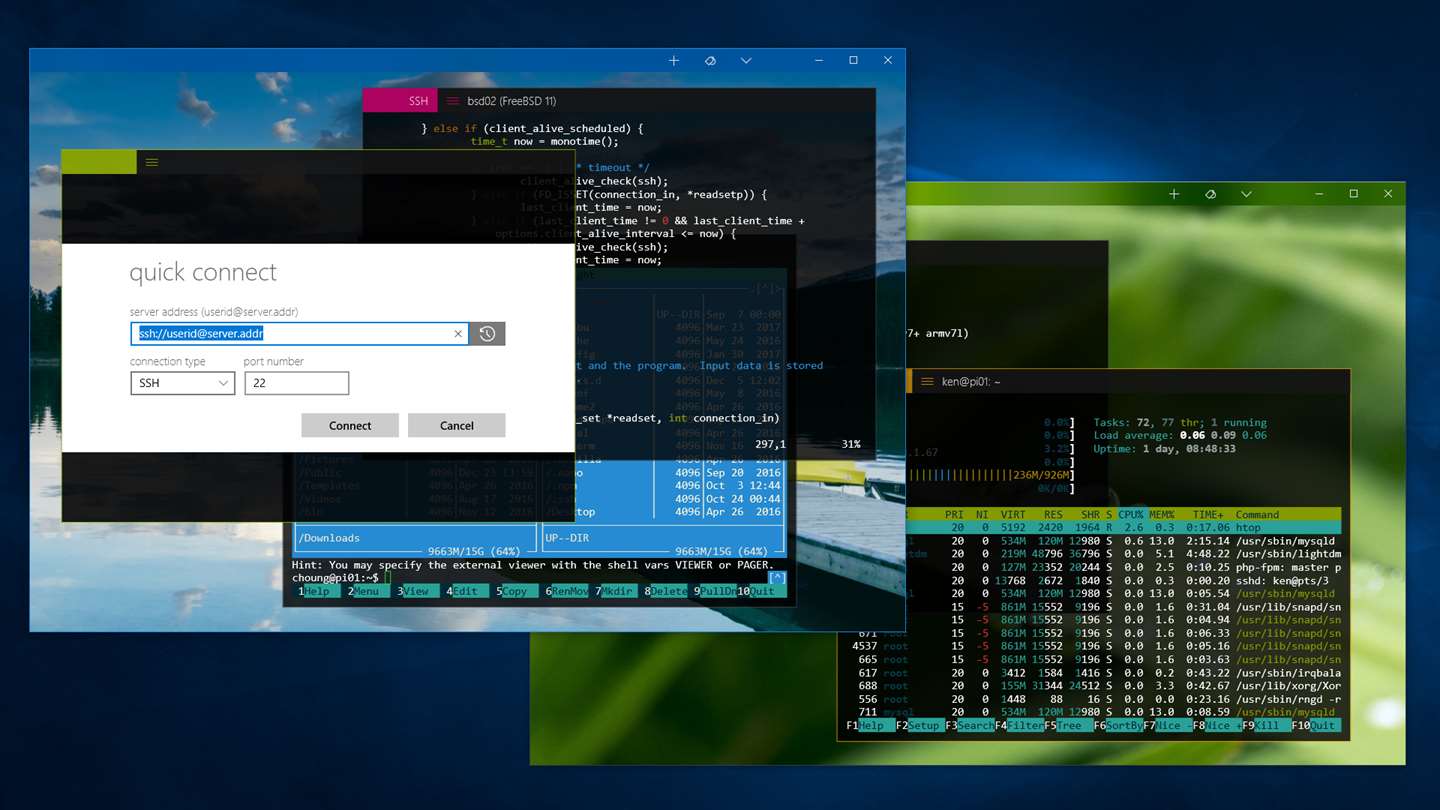Viewport: 1440px width, 810px height.
Task: Click the /Downloads entry in the file manager
Action: [x=329, y=538]
